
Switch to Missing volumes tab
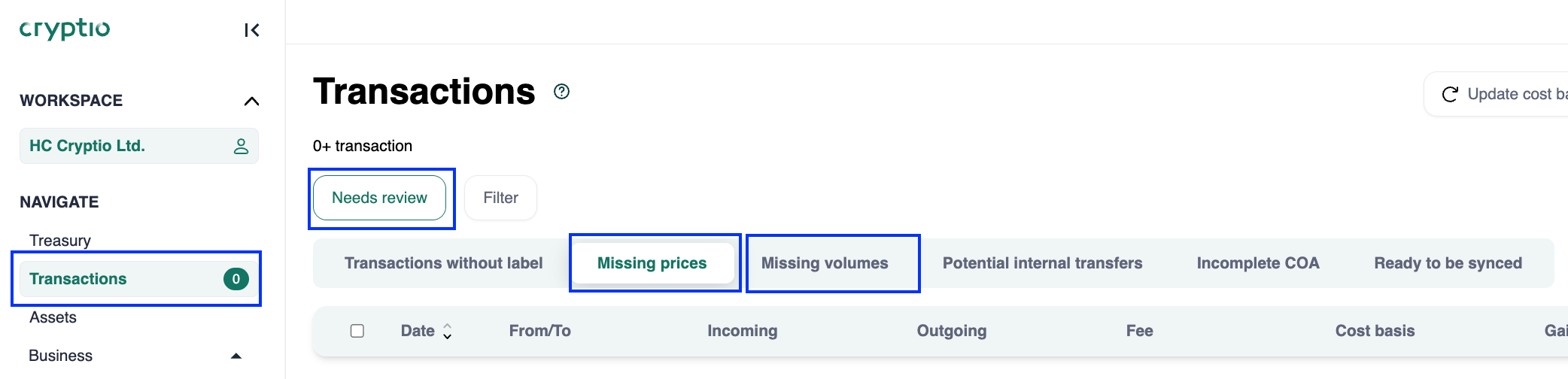(825, 263)
